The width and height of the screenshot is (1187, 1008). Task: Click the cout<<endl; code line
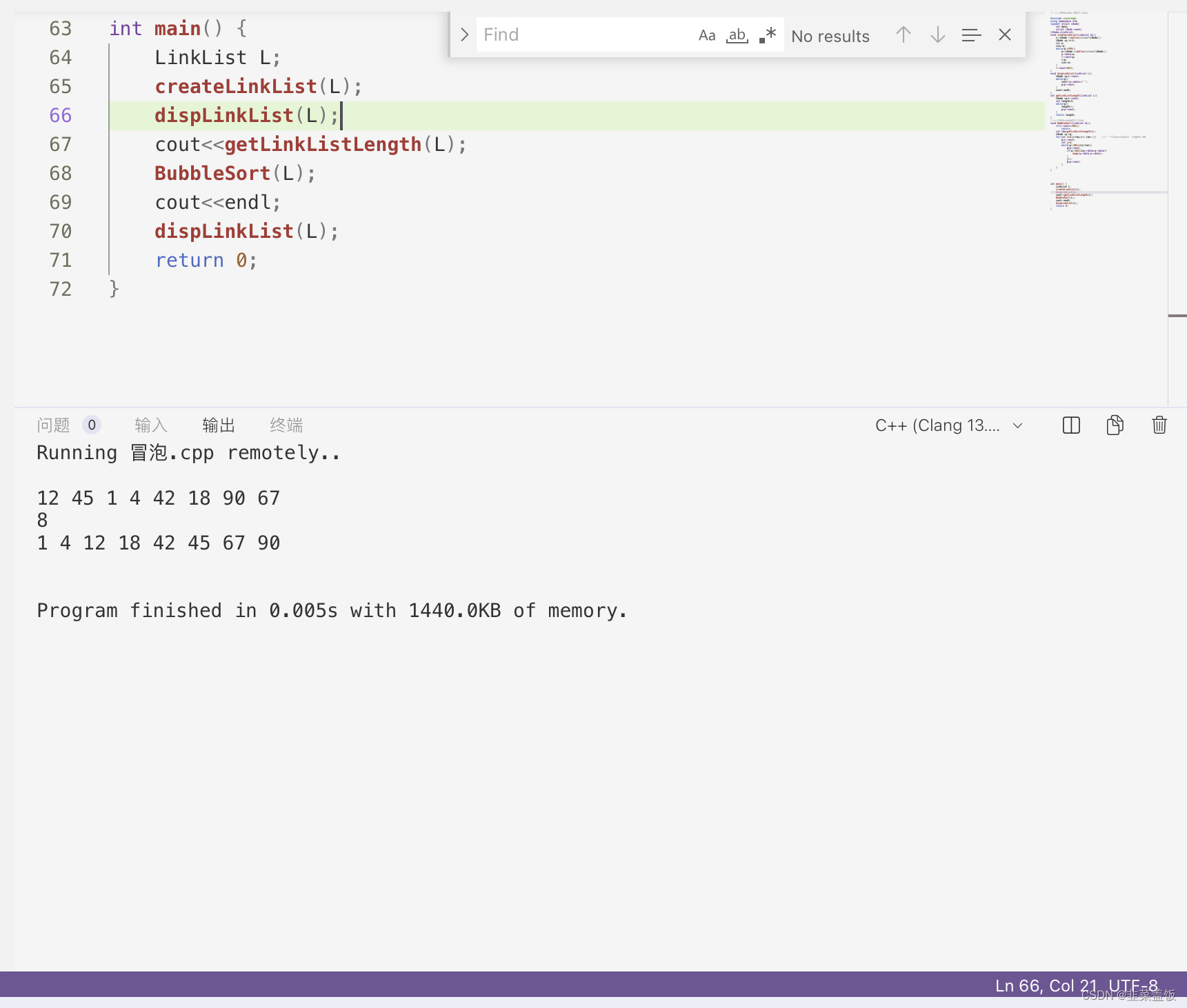(218, 202)
